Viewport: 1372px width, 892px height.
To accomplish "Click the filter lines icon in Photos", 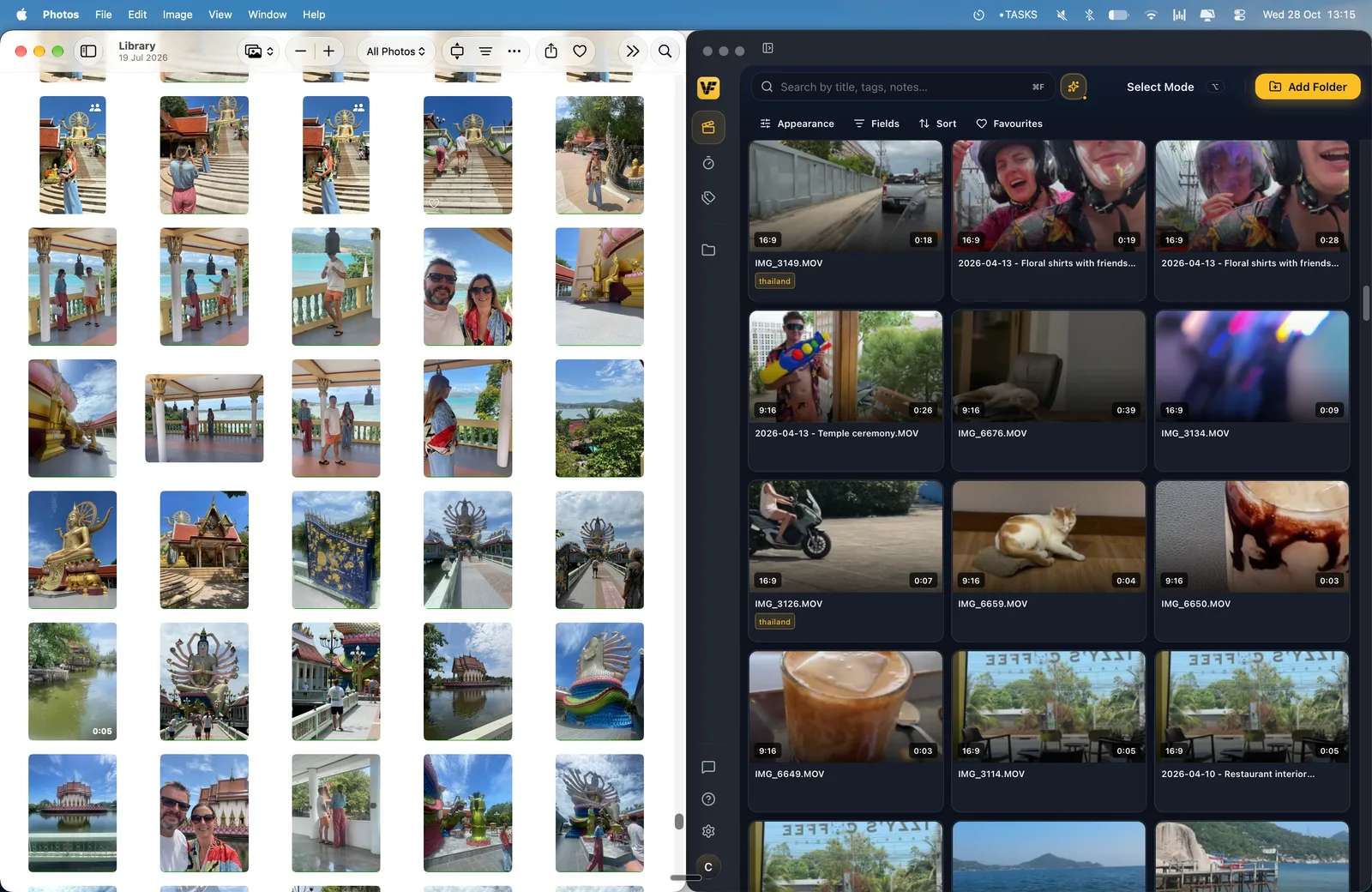I will click(x=485, y=51).
